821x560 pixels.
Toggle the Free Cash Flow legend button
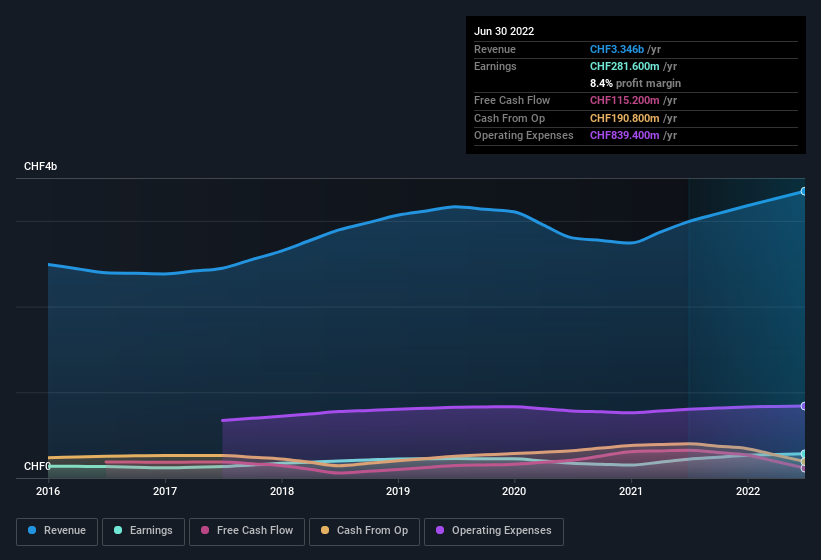(x=247, y=531)
